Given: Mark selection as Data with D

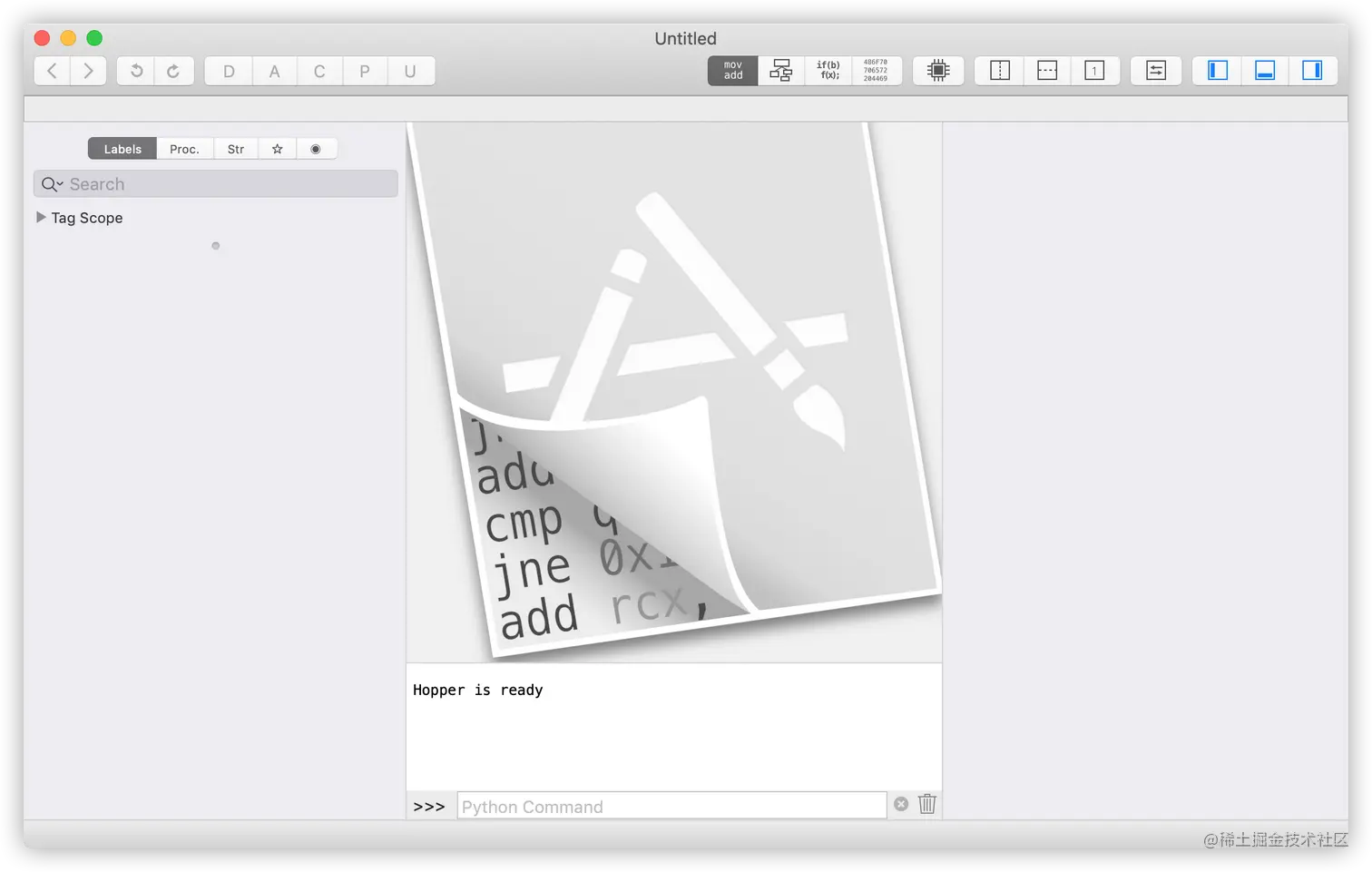Looking at the screenshot, I should pyautogui.click(x=229, y=71).
